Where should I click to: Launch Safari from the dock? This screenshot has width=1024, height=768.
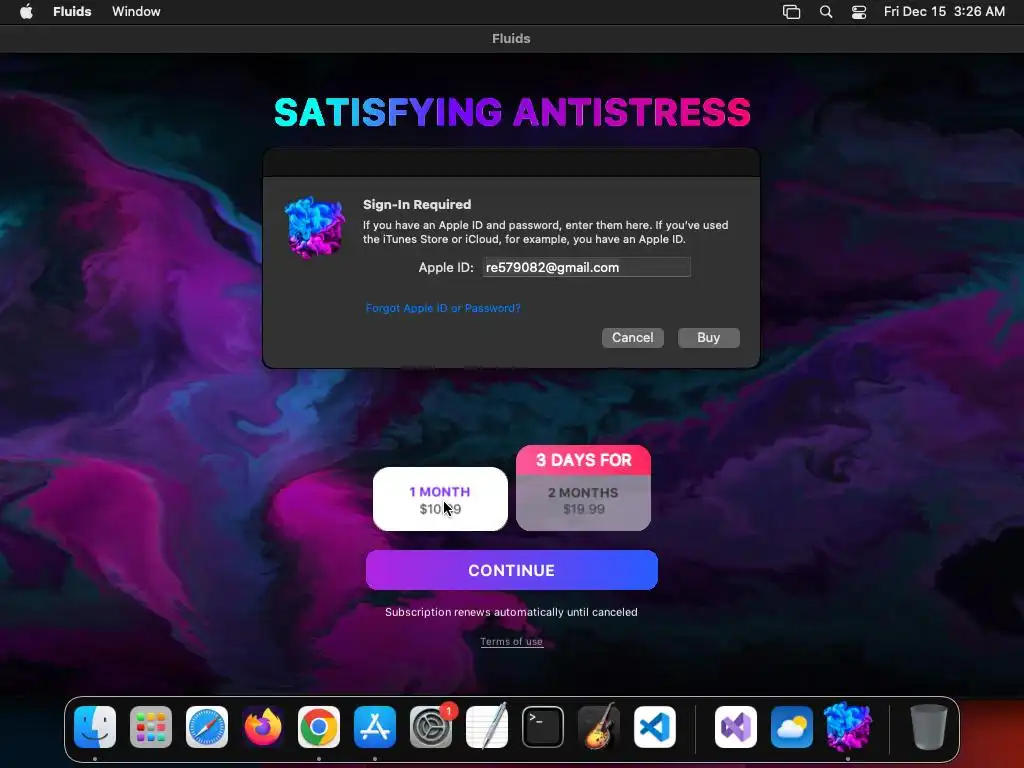pos(207,727)
